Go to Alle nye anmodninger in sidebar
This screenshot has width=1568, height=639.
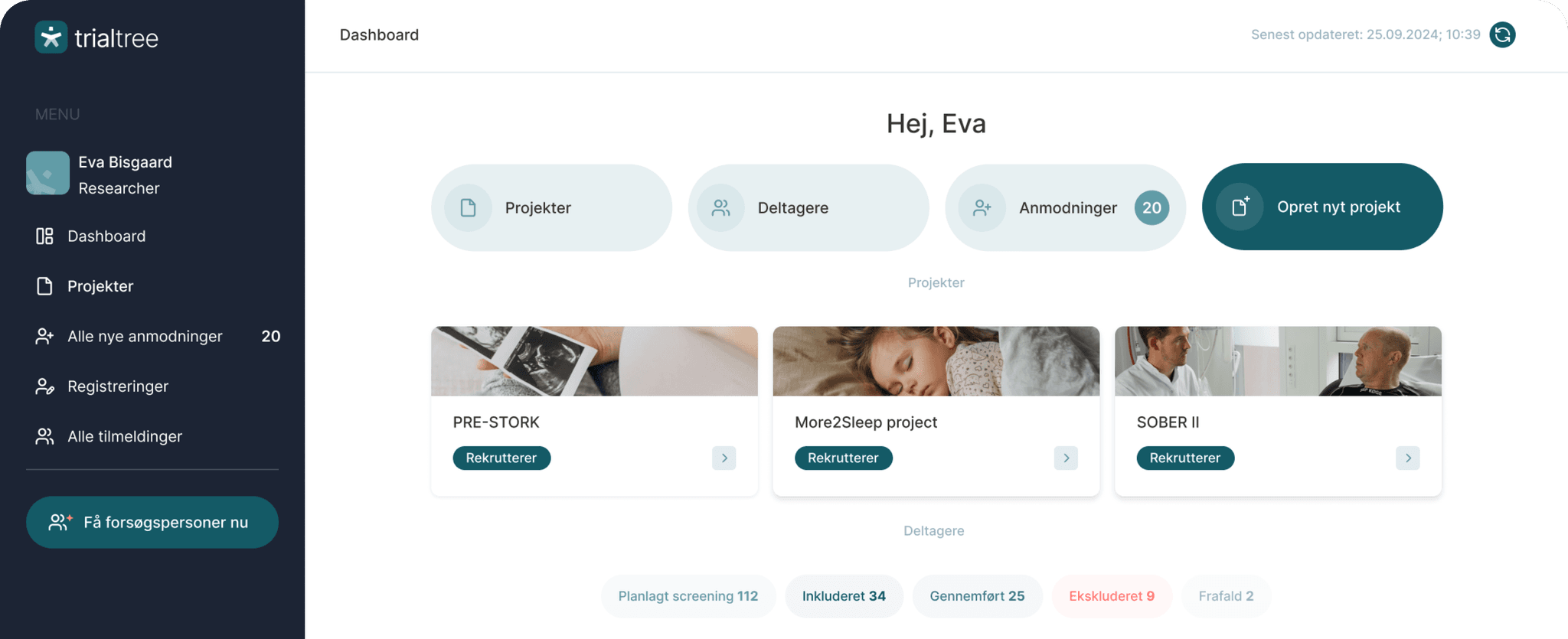pyautogui.click(x=144, y=337)
